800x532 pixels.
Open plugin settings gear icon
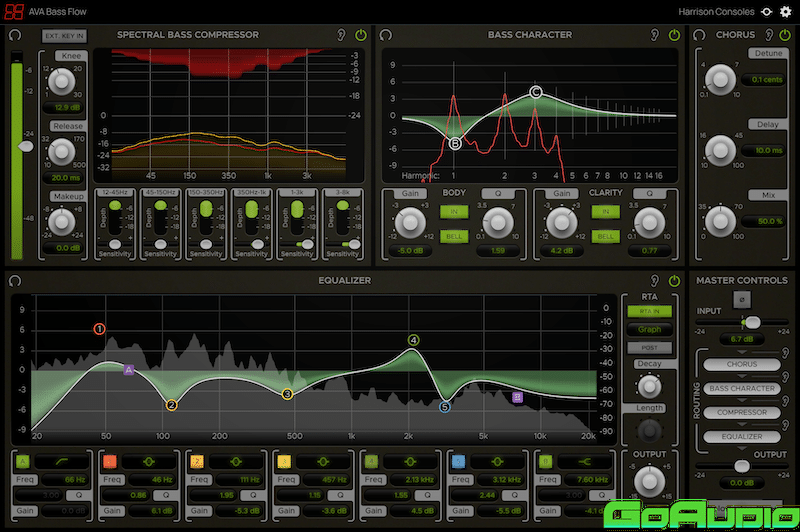tap(786, 12)
